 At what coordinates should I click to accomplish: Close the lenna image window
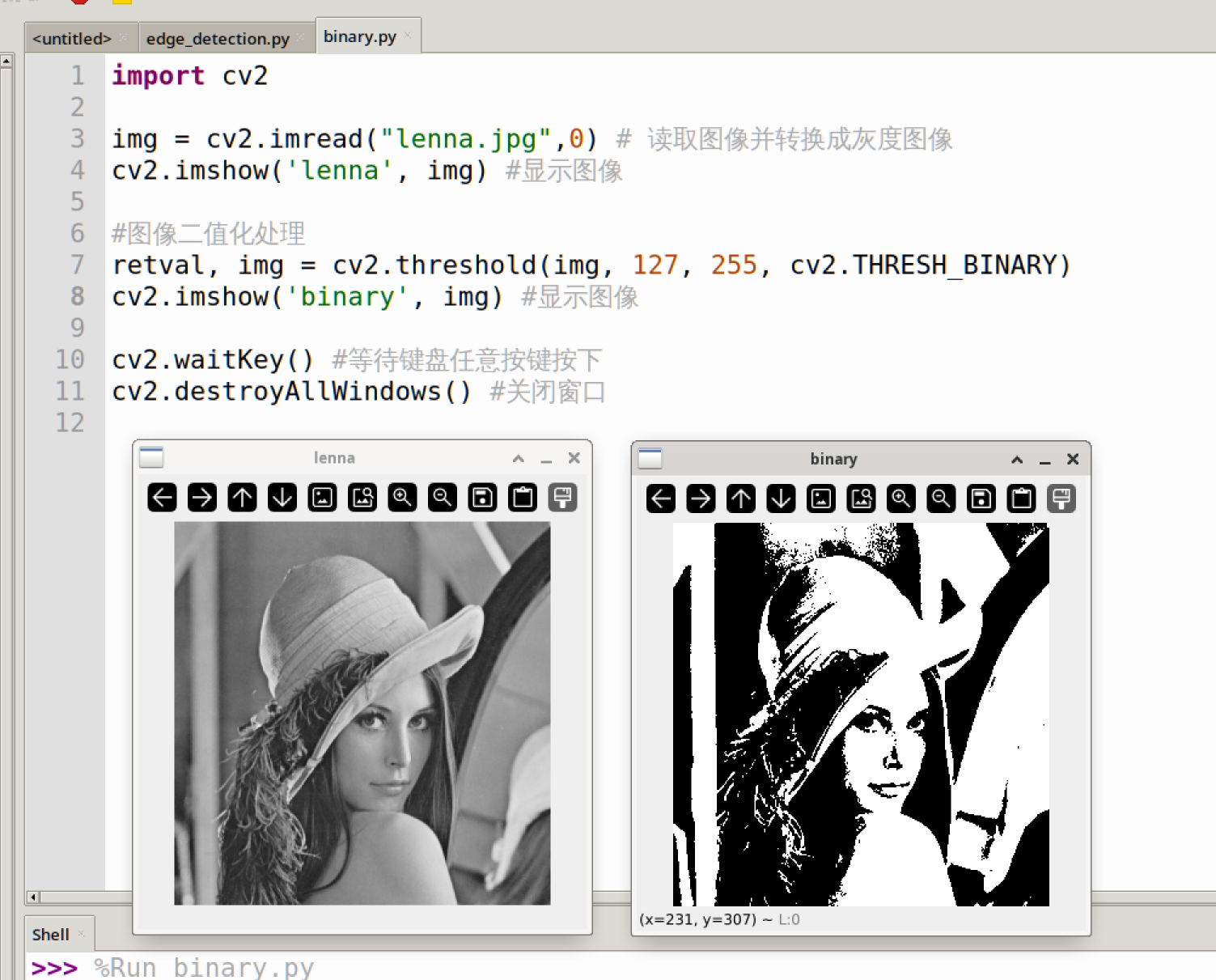[574, 458]
